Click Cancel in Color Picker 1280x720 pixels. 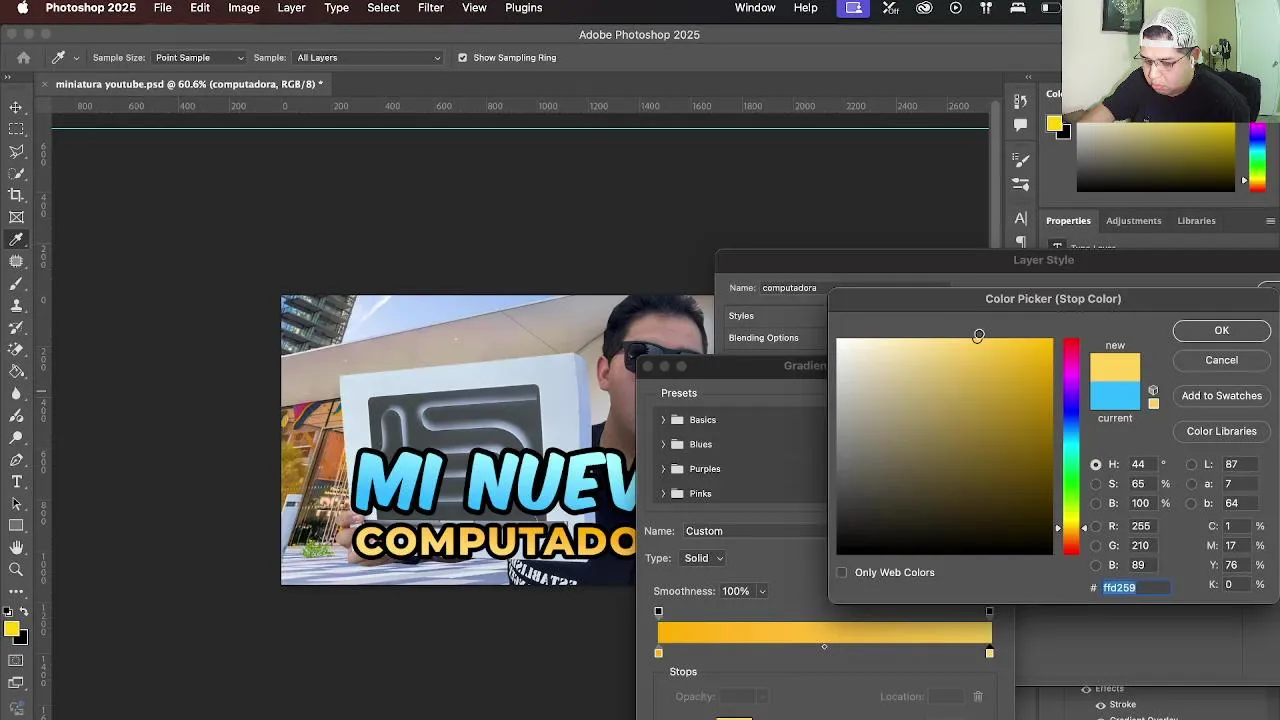coord(1221,360)
